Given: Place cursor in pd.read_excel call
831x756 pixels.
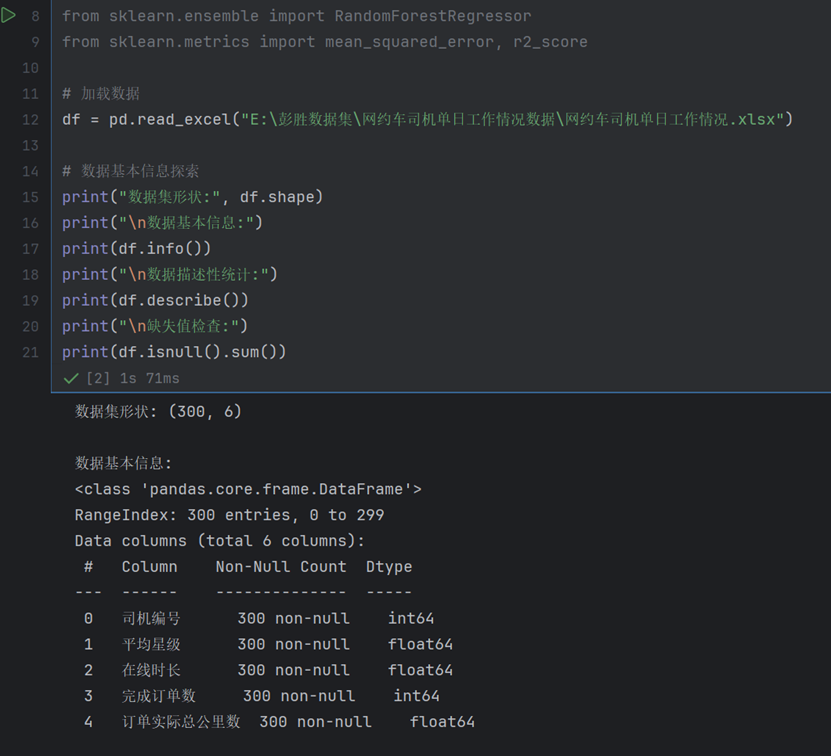Looking at the screenshot, I should tap(170, 120).
